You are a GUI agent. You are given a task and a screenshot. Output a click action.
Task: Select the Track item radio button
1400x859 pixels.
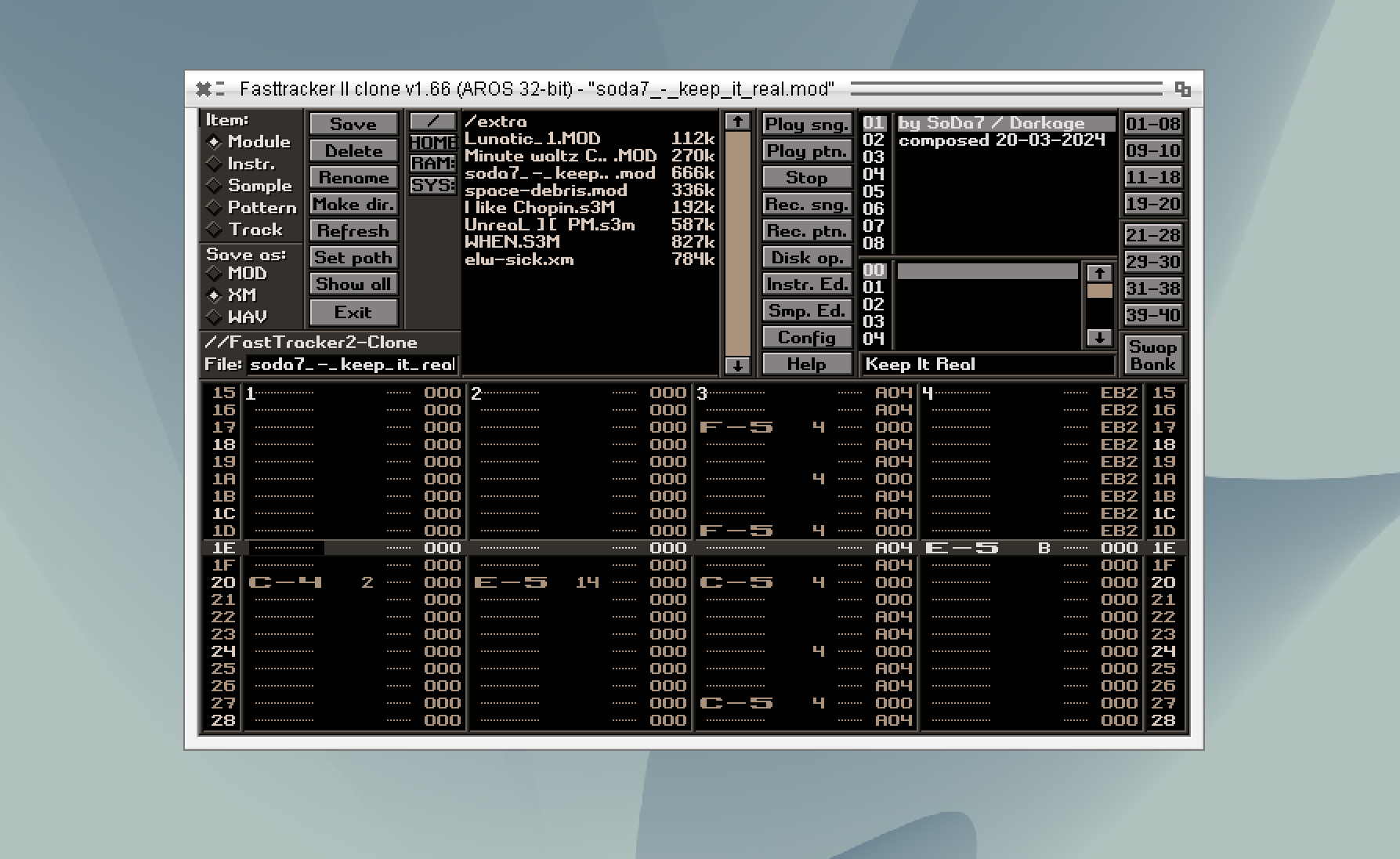click(214, 230)
